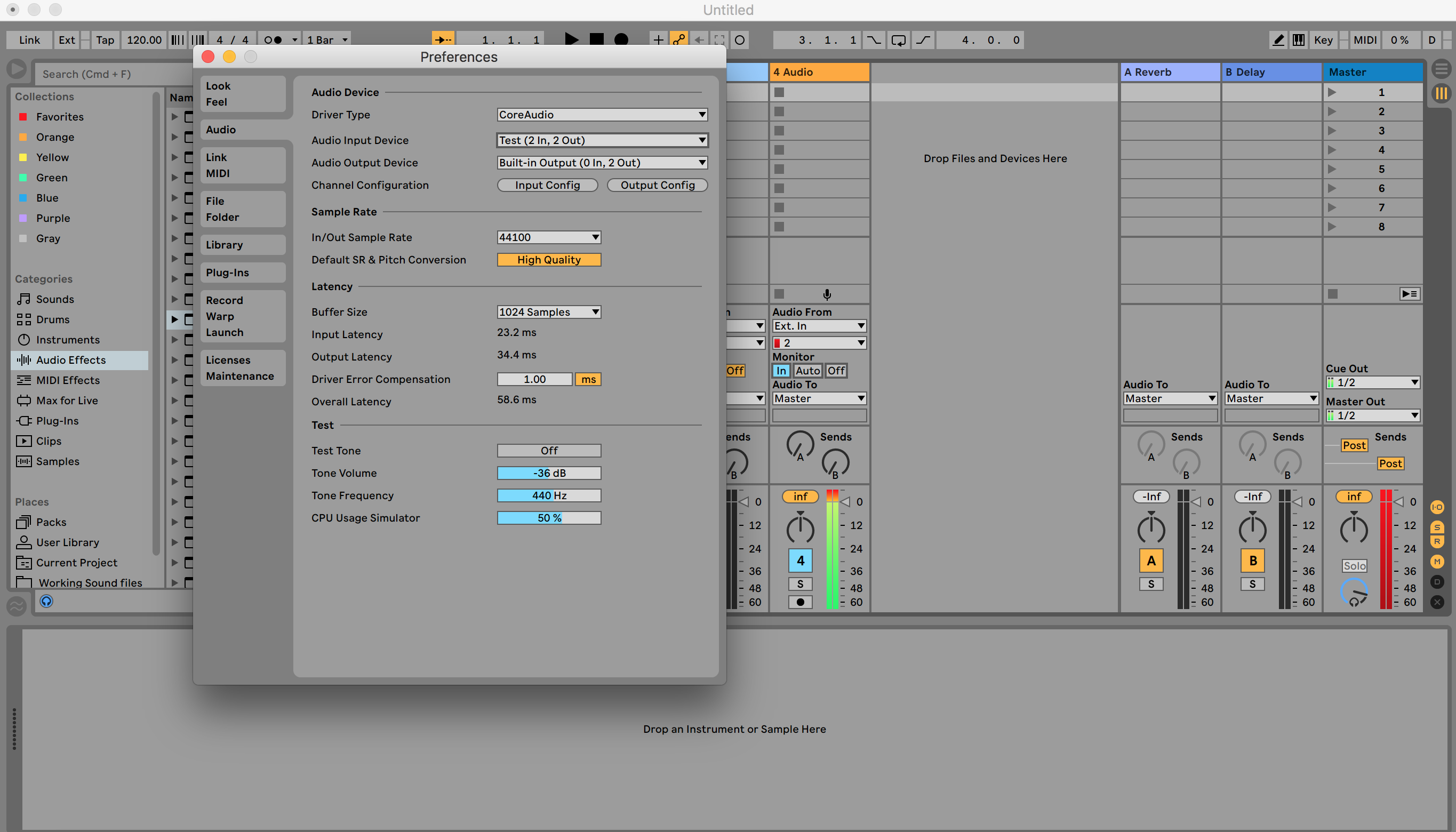This screenshot has height=832, width=1456.
Task: Click the Tone Volume slider
Action: click(x=549, y=473)
